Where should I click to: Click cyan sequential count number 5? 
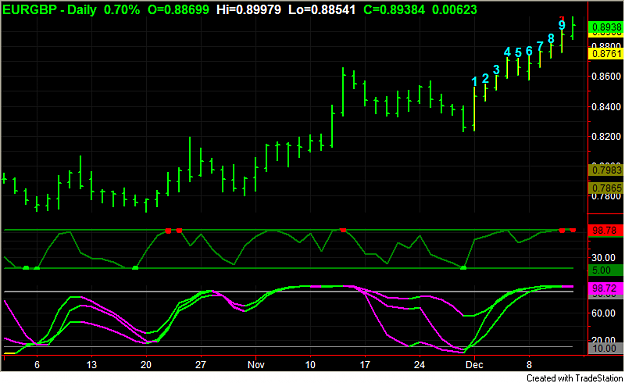click(518, 53)
